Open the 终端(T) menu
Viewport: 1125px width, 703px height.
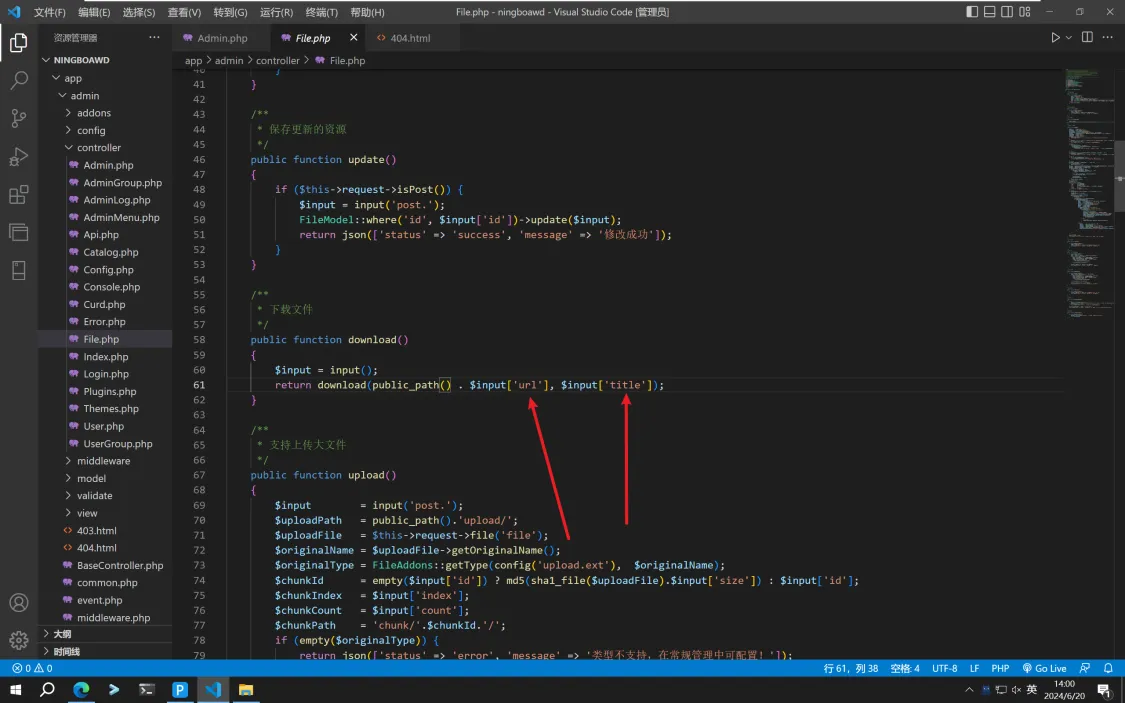[321, 12]
